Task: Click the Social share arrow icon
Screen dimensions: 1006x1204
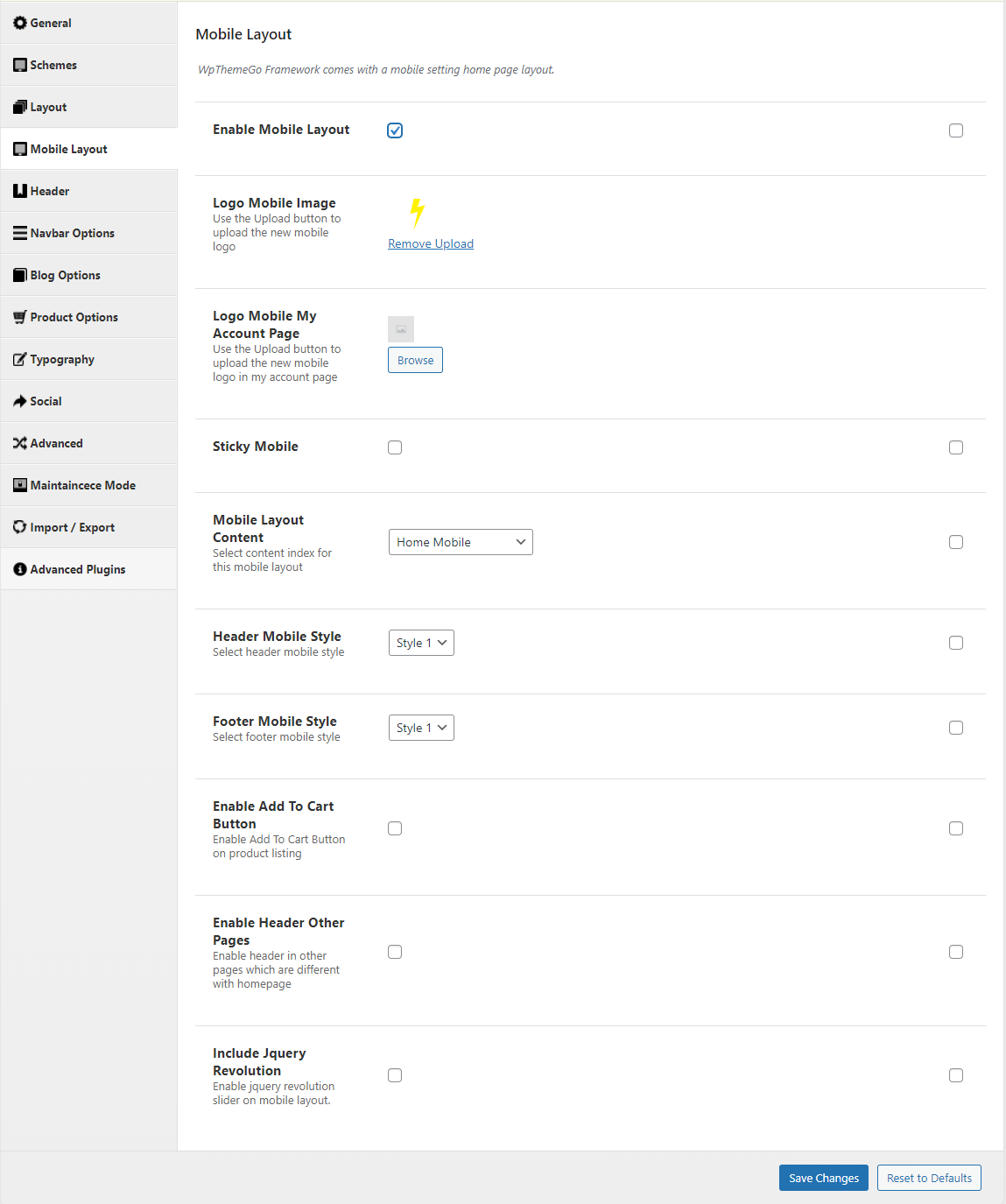Action: pyautogui.click(x=19, y=401)
